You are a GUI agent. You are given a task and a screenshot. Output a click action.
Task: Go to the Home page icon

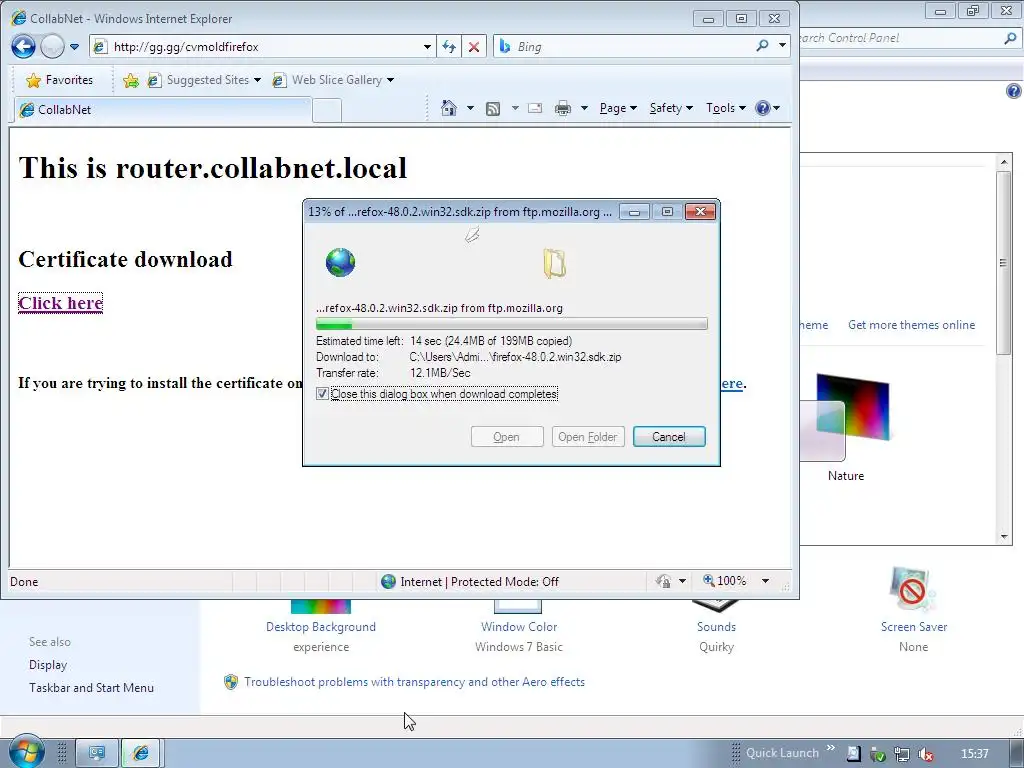click(x=449, y=108)
